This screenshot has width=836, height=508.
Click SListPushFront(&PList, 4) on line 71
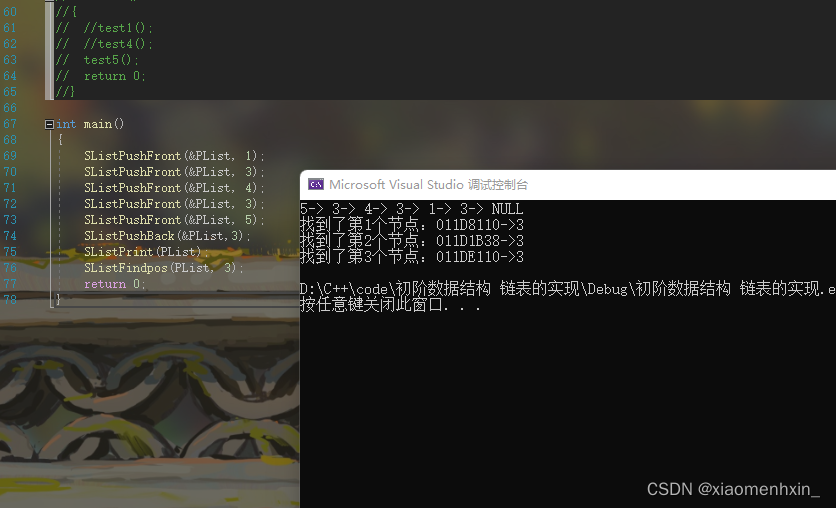(174, 188)
